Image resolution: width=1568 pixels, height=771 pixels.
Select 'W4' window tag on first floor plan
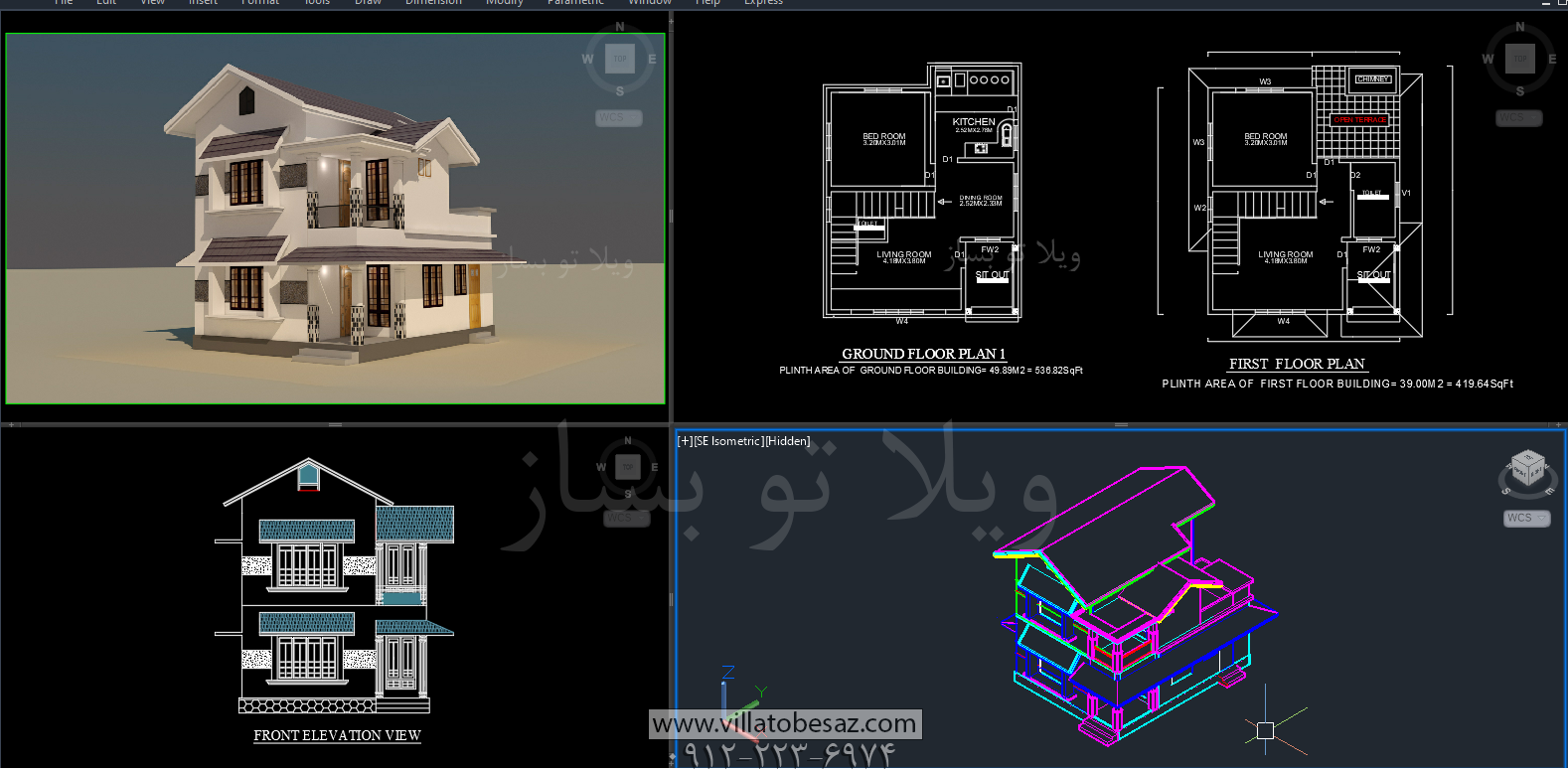click(x=1284, y=321)
